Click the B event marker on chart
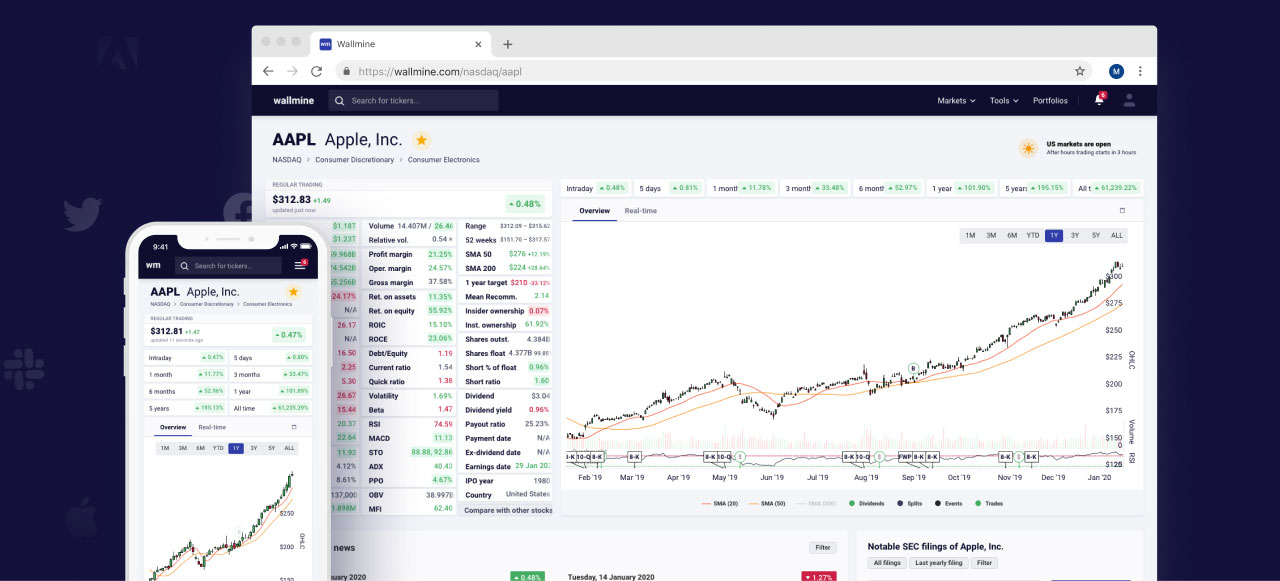 (x=912, y=368)
